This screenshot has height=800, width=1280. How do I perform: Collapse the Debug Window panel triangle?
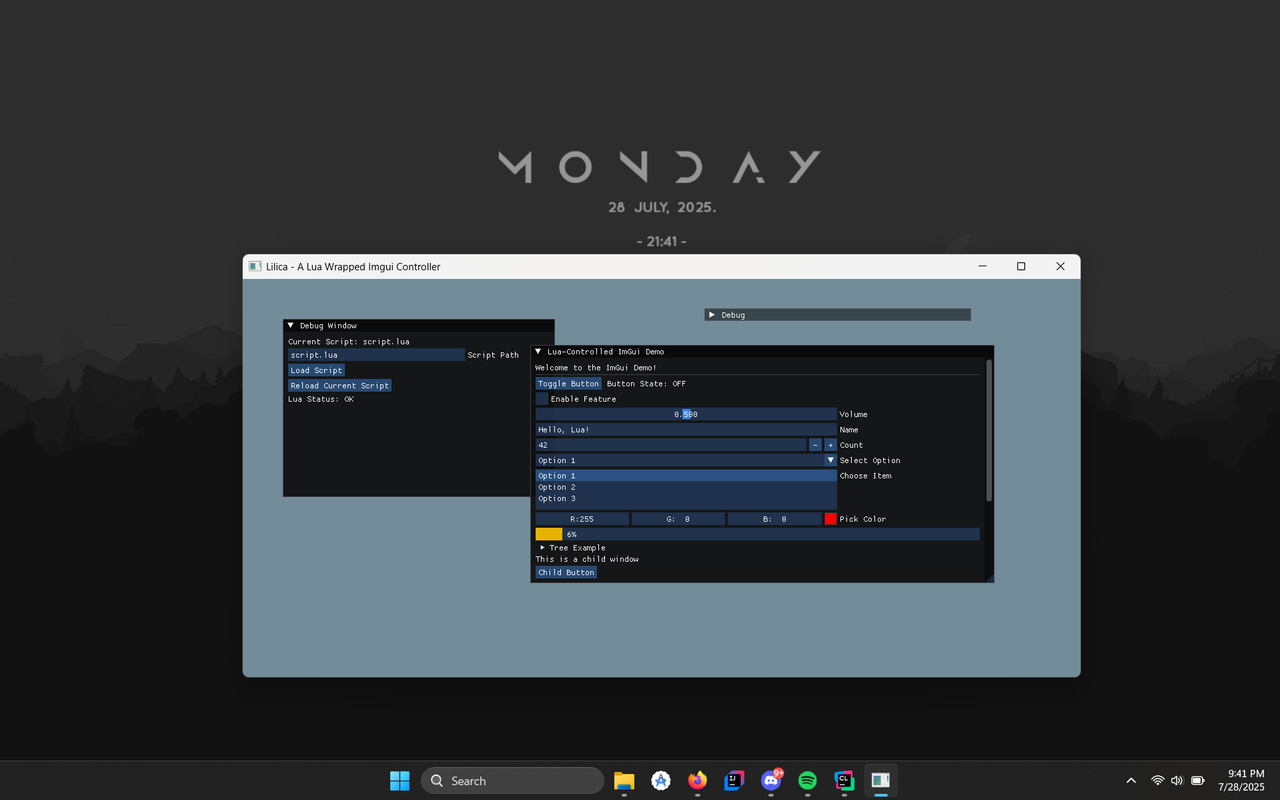pos(291,326)
